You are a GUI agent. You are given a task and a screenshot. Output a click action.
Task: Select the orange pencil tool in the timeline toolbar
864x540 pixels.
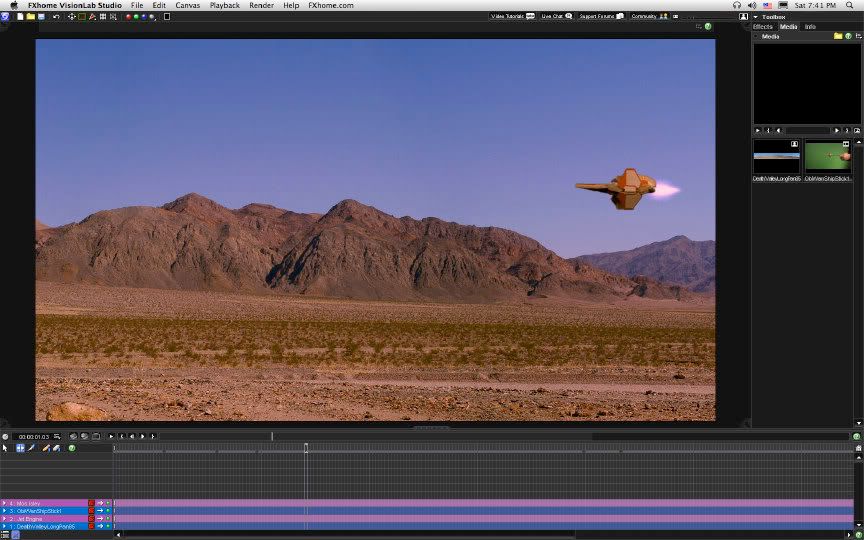[46, 448]
